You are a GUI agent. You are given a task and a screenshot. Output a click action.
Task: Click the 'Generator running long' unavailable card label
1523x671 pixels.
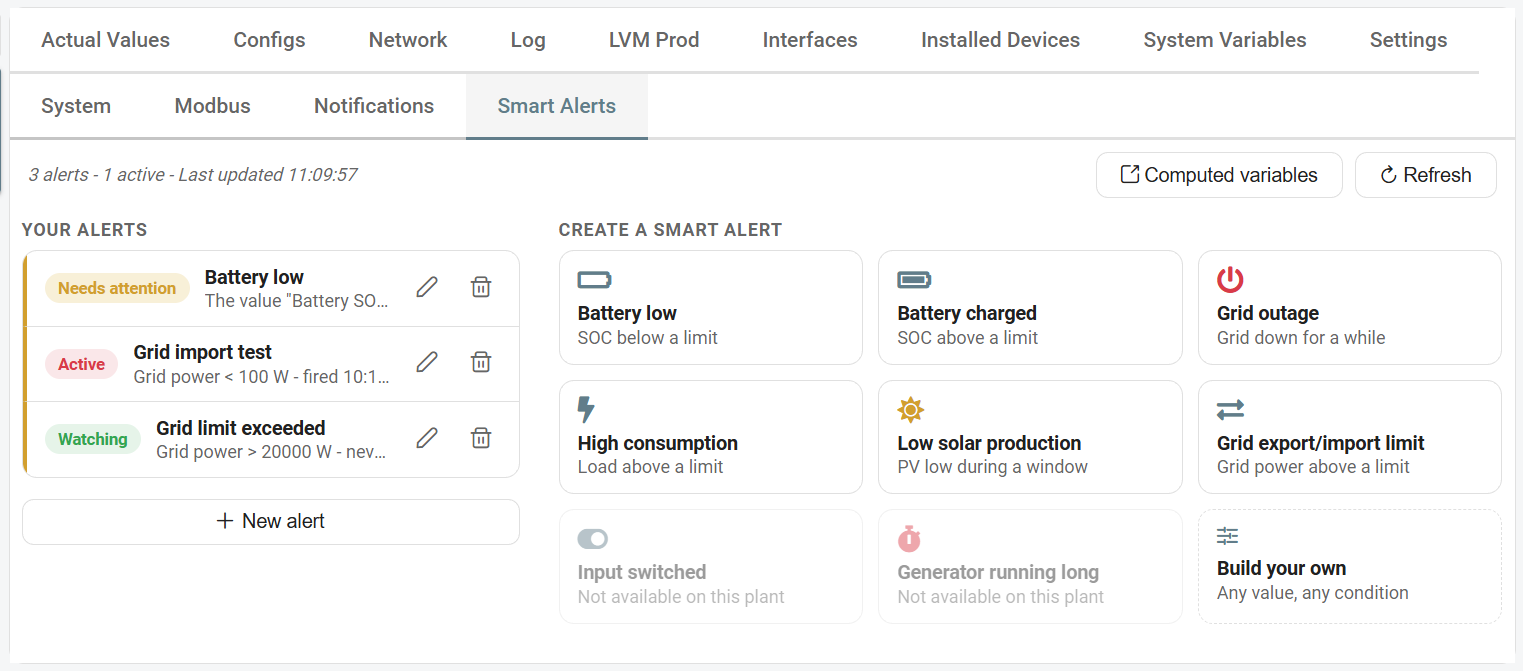(x=998, y=572)
